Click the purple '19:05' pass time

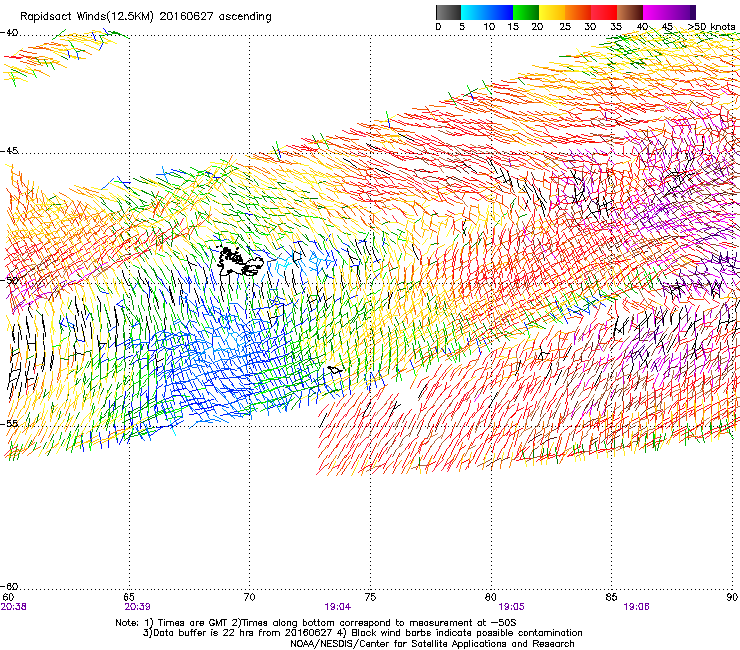[x=512, y=607]
